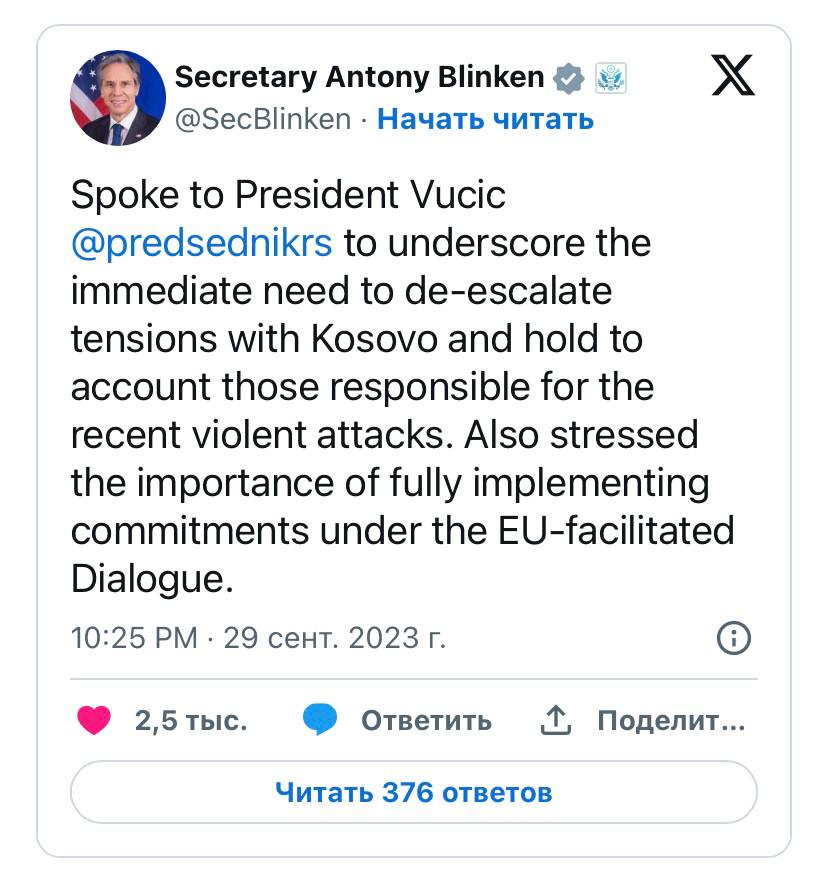Follow via the "Начать читать" link
The height and width of the screenshot is (874, 828).
coord(485,119)
